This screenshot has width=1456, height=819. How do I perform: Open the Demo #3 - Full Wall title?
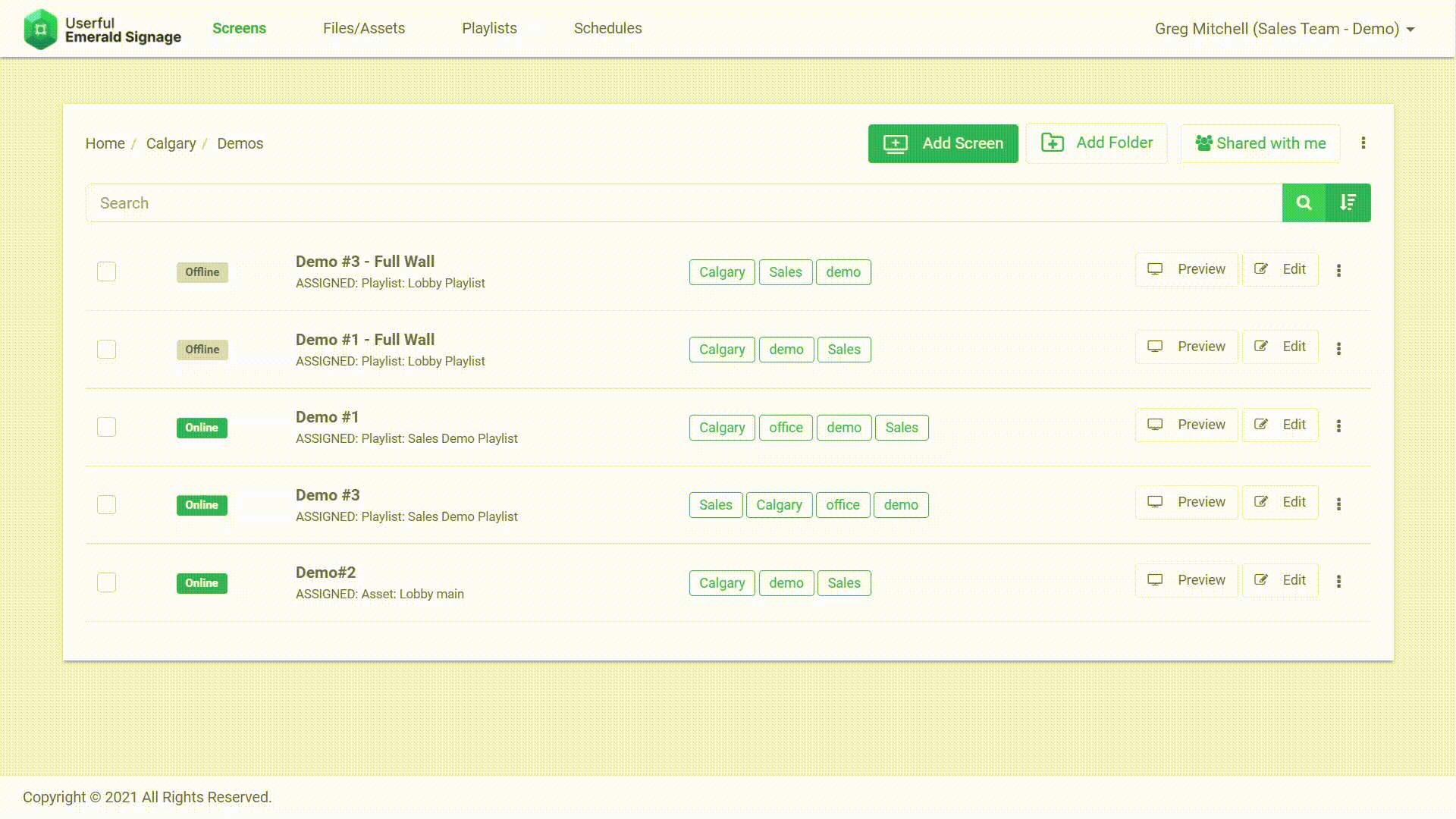tap(365, 262)
